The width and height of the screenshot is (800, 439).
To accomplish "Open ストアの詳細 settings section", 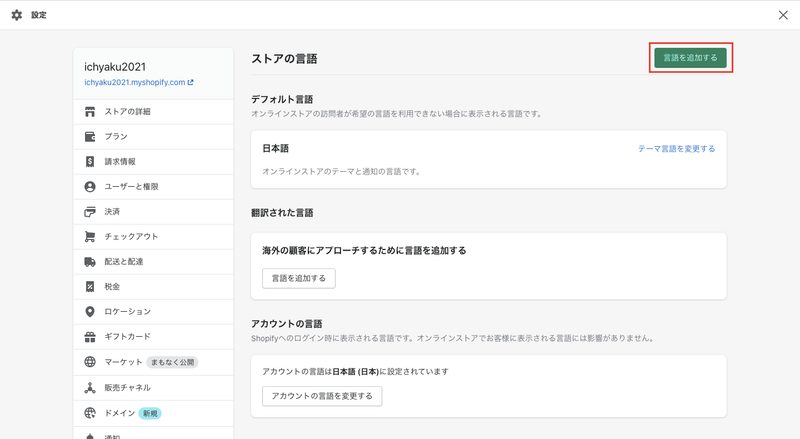I will click(154, 111).
